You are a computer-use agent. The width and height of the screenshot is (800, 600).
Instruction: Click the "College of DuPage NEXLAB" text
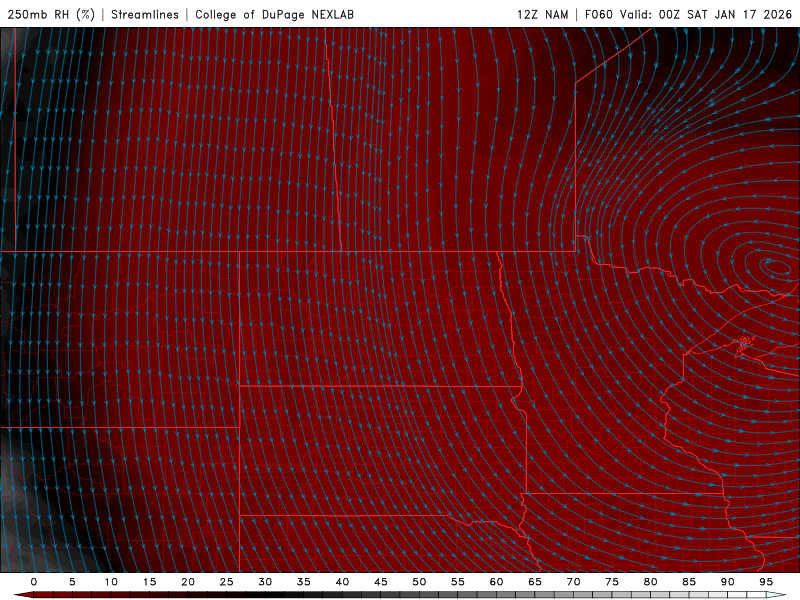(x=274, y=14)
